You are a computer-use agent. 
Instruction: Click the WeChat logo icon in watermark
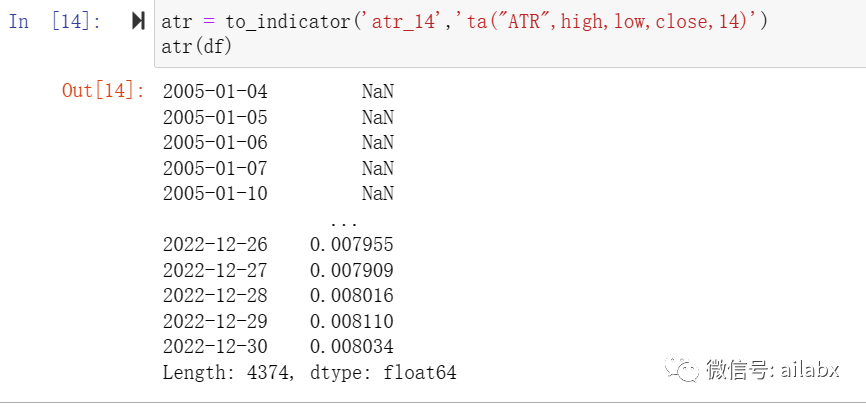687,371
